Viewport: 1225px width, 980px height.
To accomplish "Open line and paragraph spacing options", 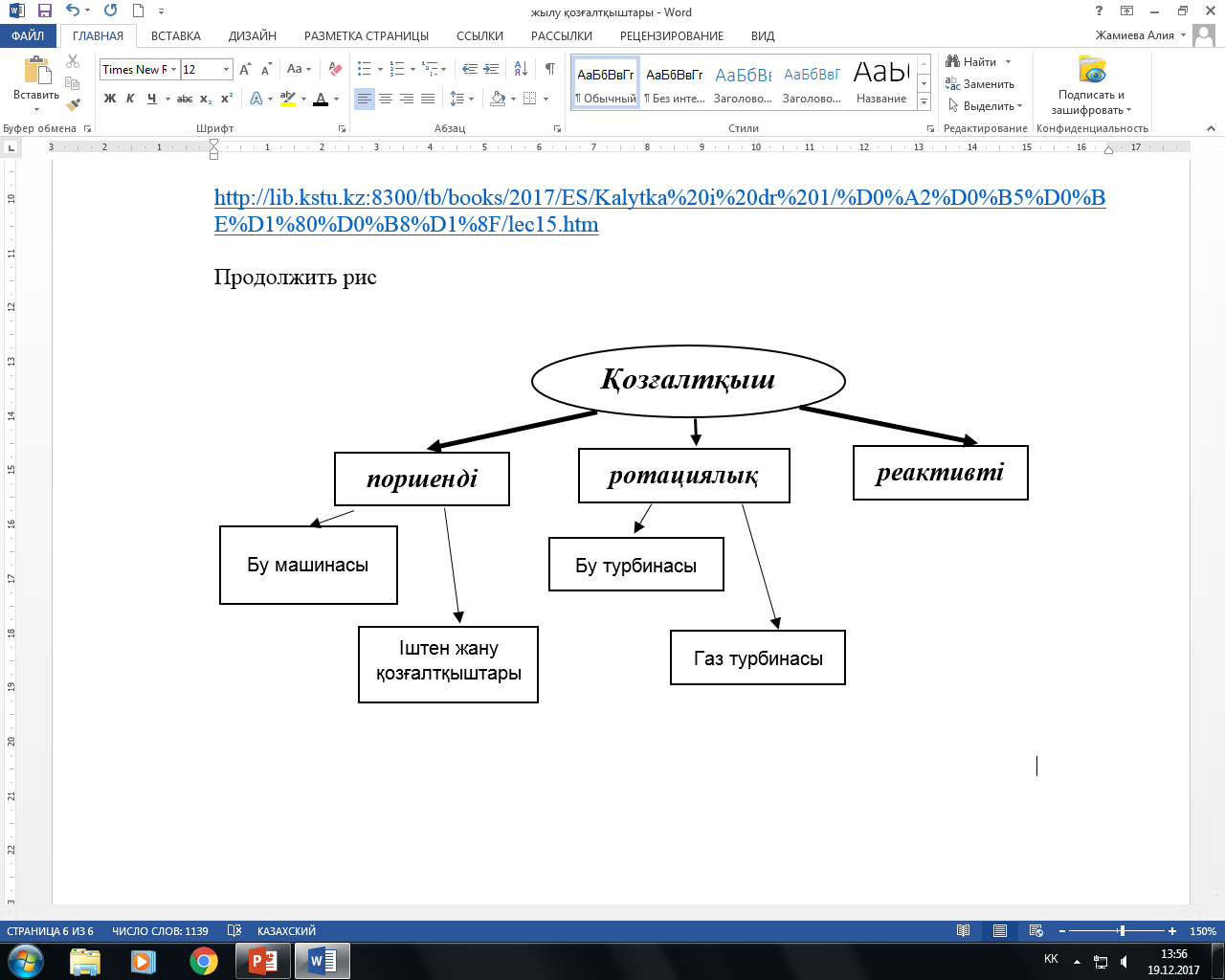I will [x=457, y=99].
